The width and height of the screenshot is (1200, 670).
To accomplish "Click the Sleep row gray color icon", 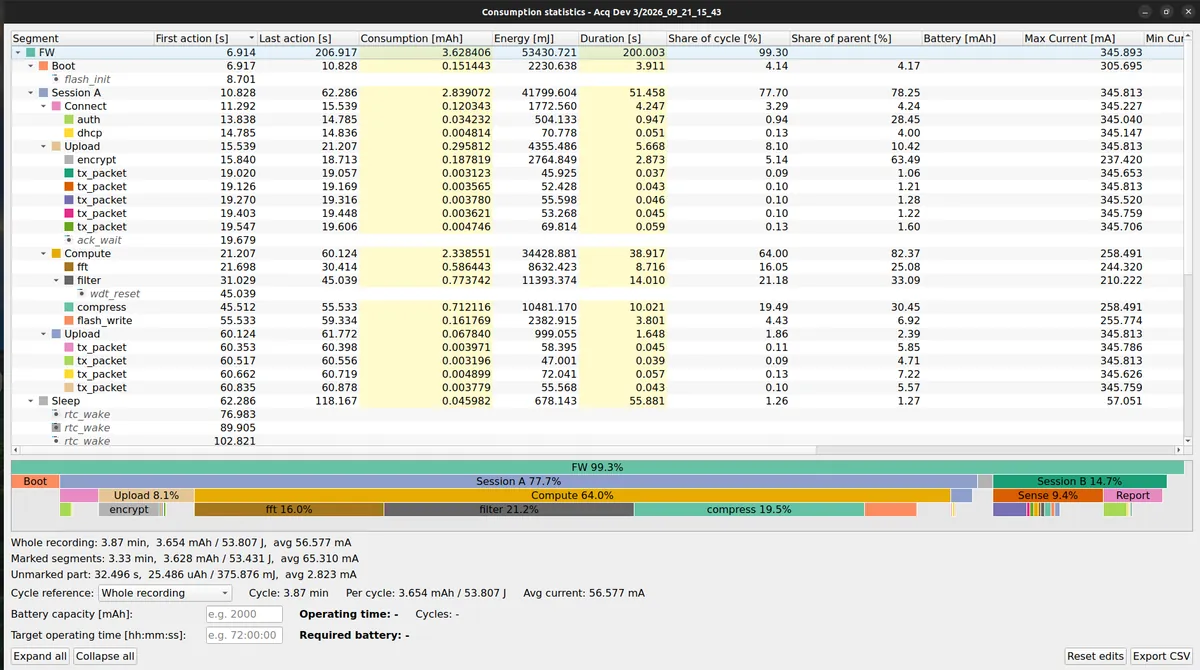I will [43, 401].
